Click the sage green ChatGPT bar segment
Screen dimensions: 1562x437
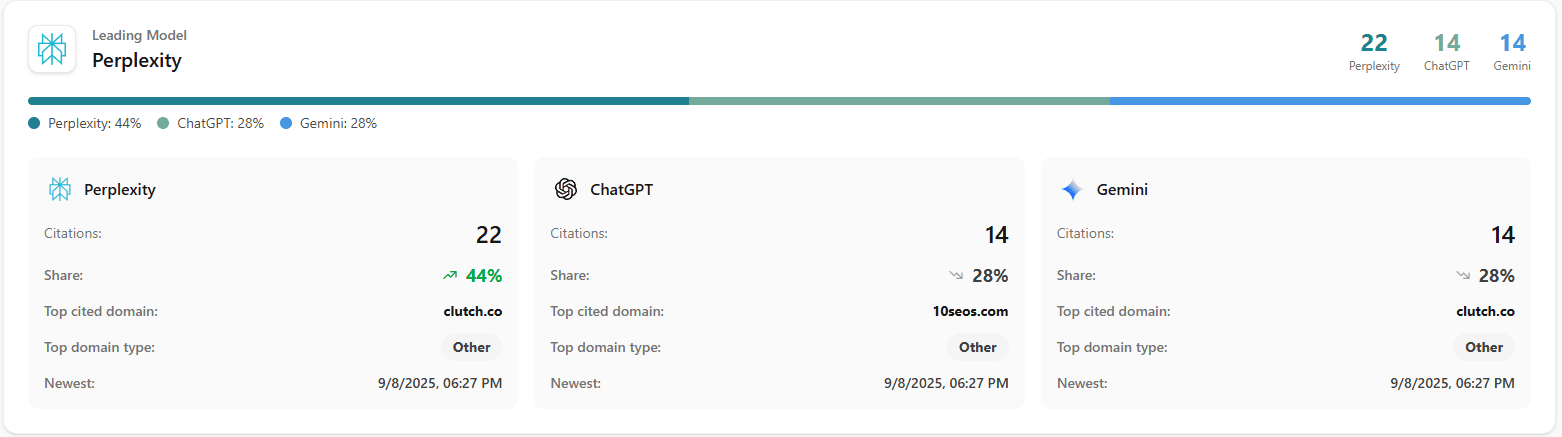coord(899,101)
